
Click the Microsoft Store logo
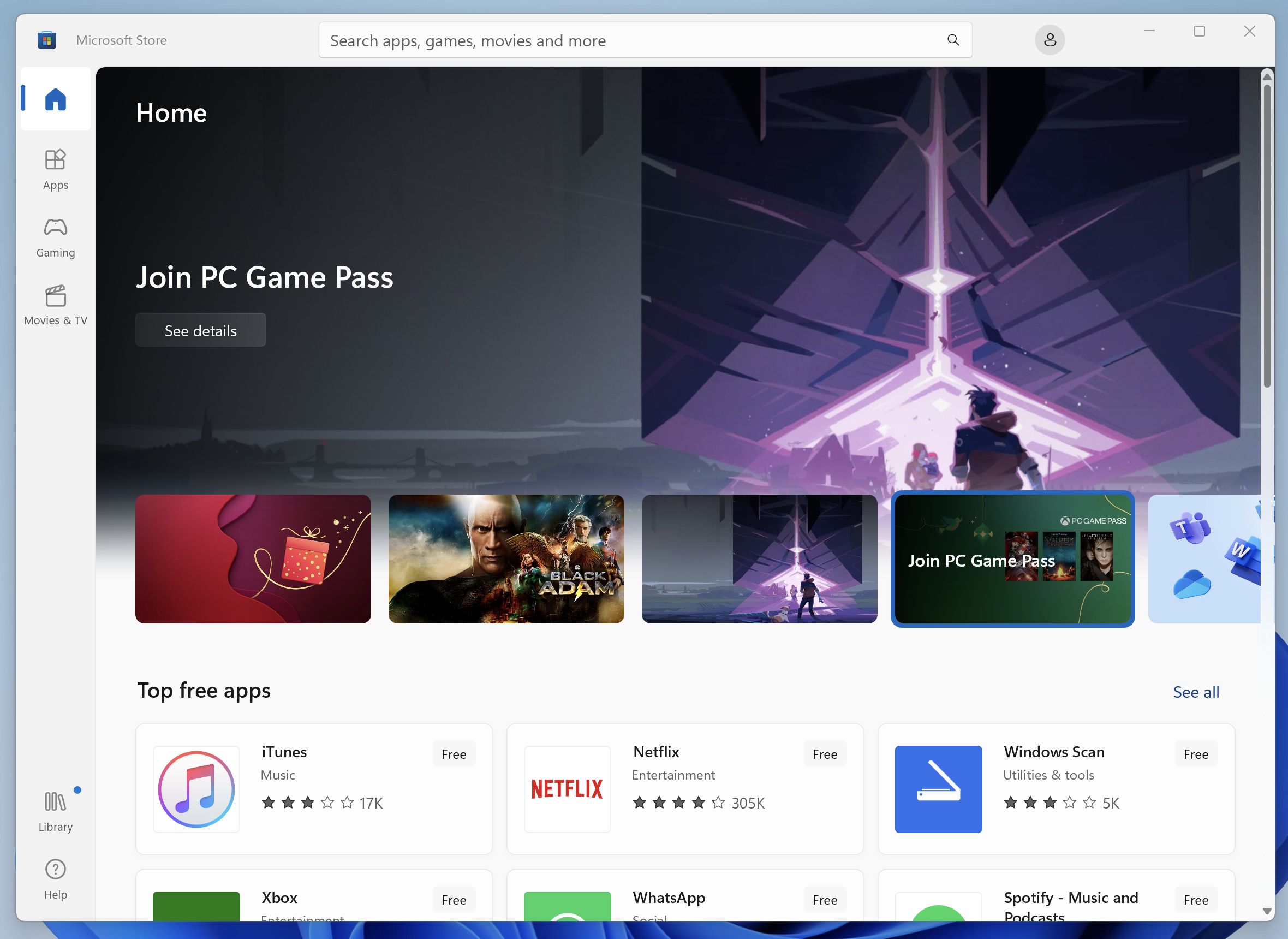[46, 40]
